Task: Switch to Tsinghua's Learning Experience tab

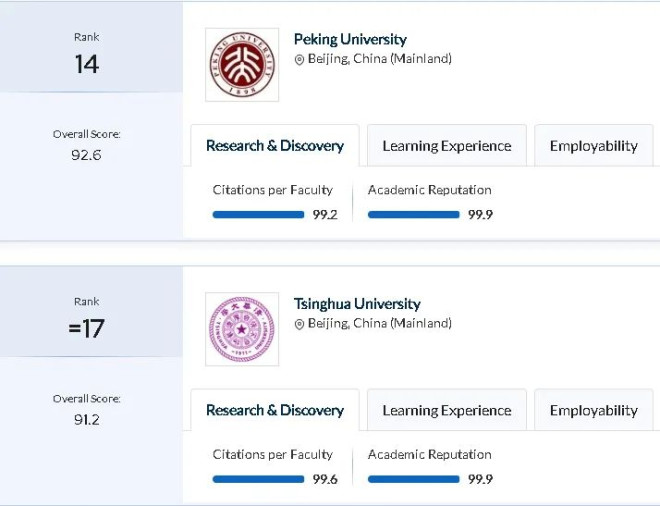Action: click(x=446, y=410)
